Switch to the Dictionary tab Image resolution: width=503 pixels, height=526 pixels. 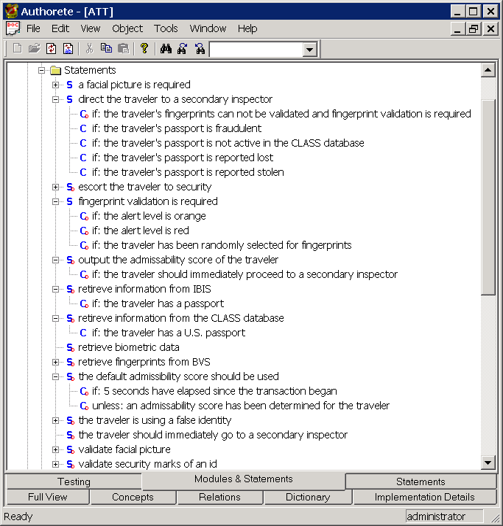pos(308,497)
